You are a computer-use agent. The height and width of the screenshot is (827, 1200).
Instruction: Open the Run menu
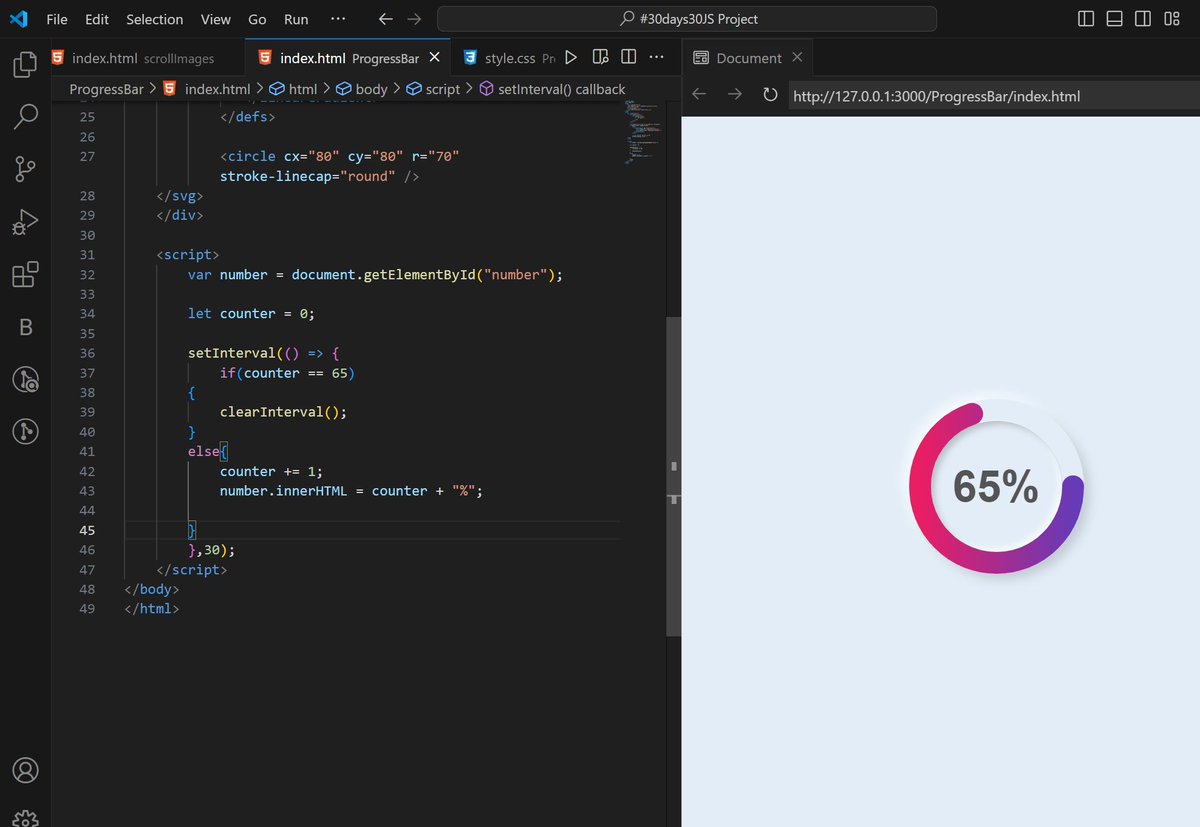coord(295,18)
